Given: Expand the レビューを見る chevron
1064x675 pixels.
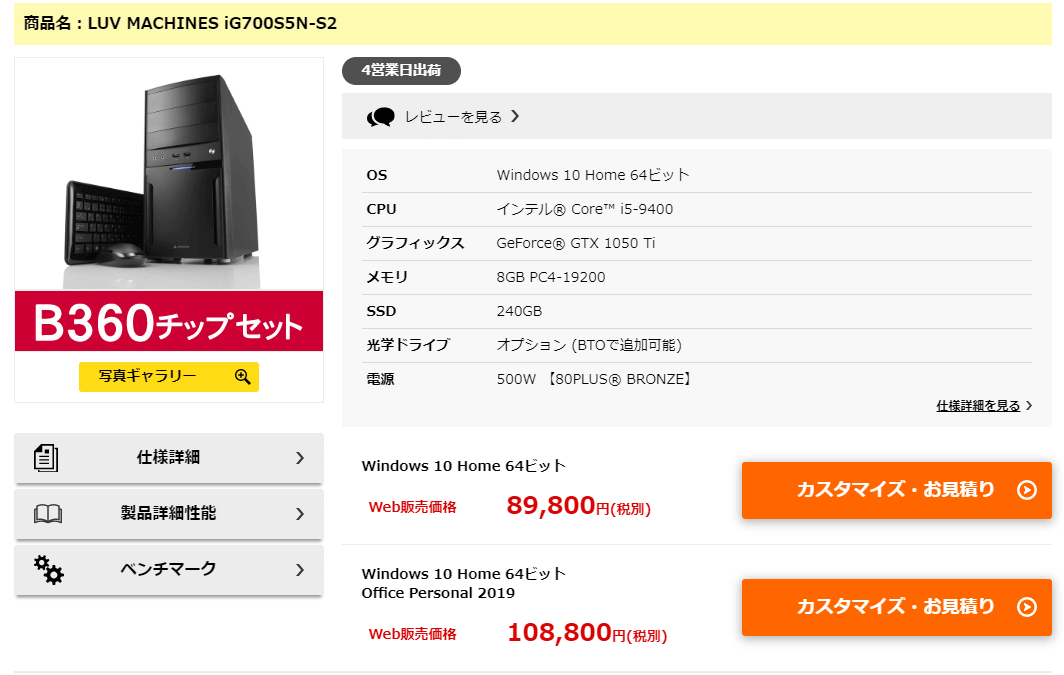Looking at the screenshot, I should point(515,116).
